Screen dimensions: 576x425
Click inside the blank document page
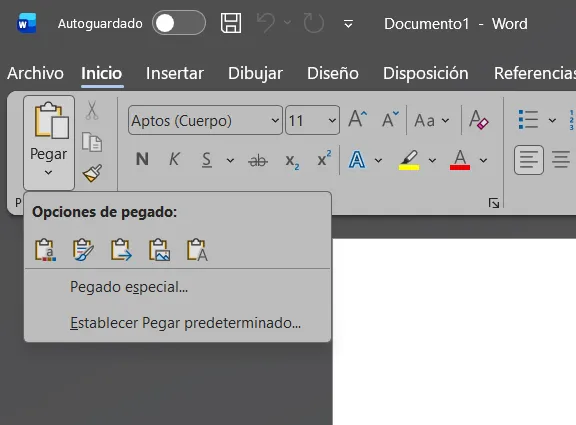[x=454, y=332]
